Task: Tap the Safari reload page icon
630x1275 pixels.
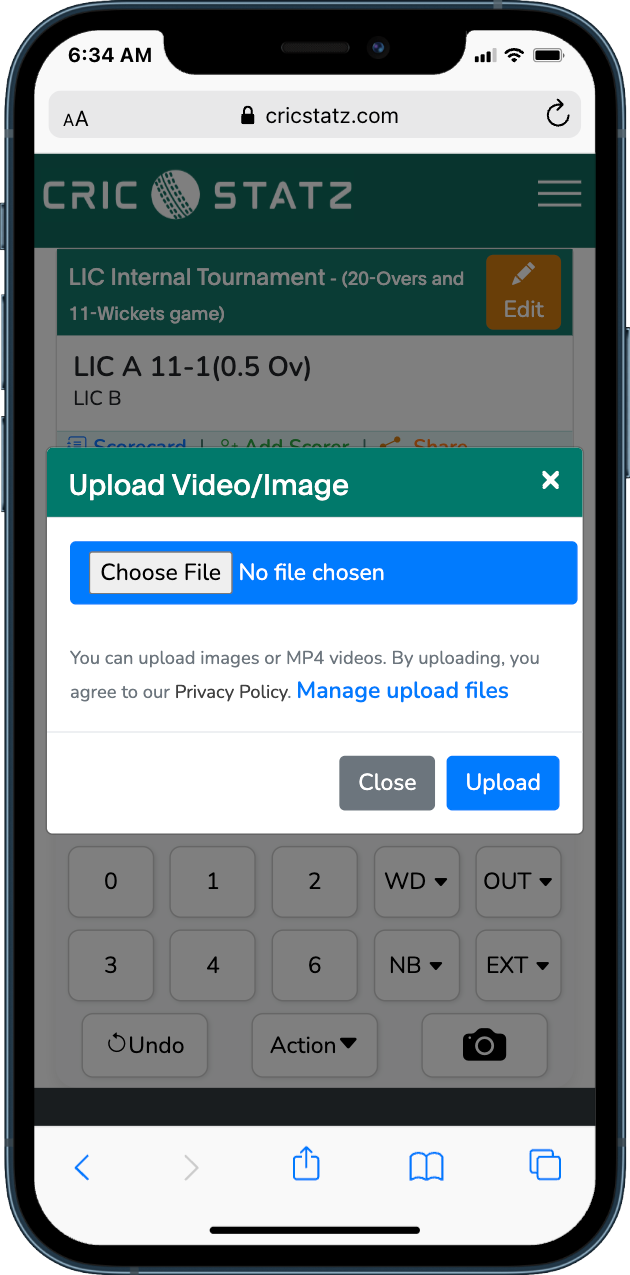Action: (x=557, y=114)
